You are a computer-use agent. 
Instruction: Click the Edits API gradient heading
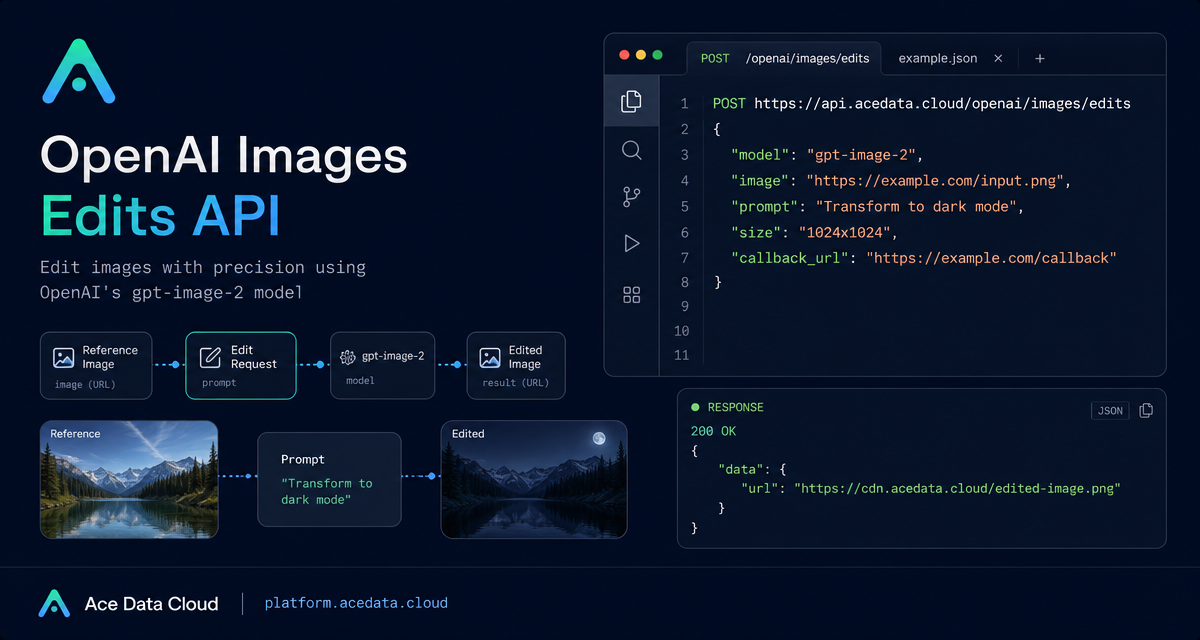pyautogui.click(x=160, y=216)
